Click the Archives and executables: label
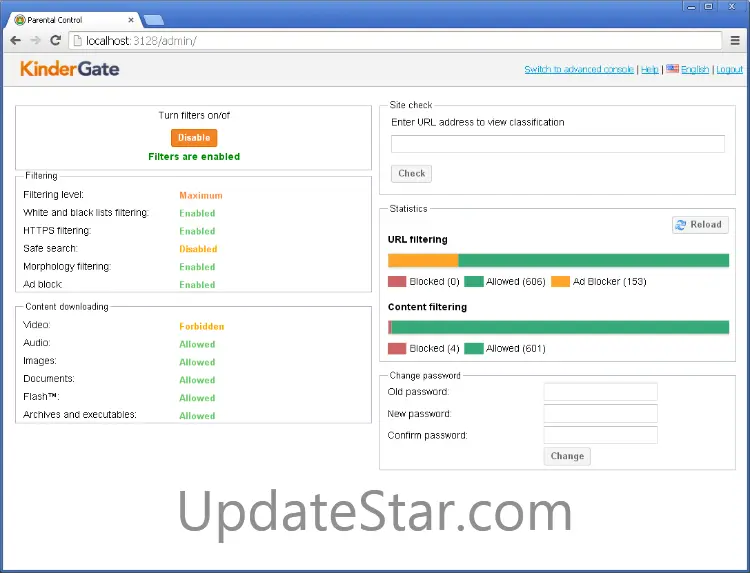 tap(80, 415)
